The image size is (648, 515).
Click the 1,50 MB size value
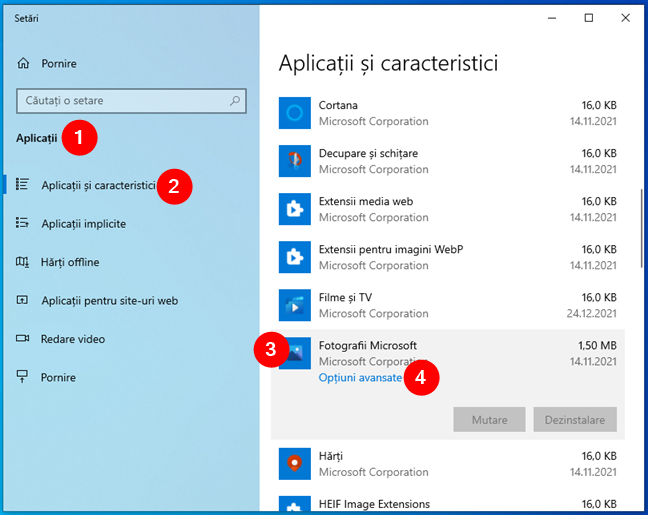point(597,346)
